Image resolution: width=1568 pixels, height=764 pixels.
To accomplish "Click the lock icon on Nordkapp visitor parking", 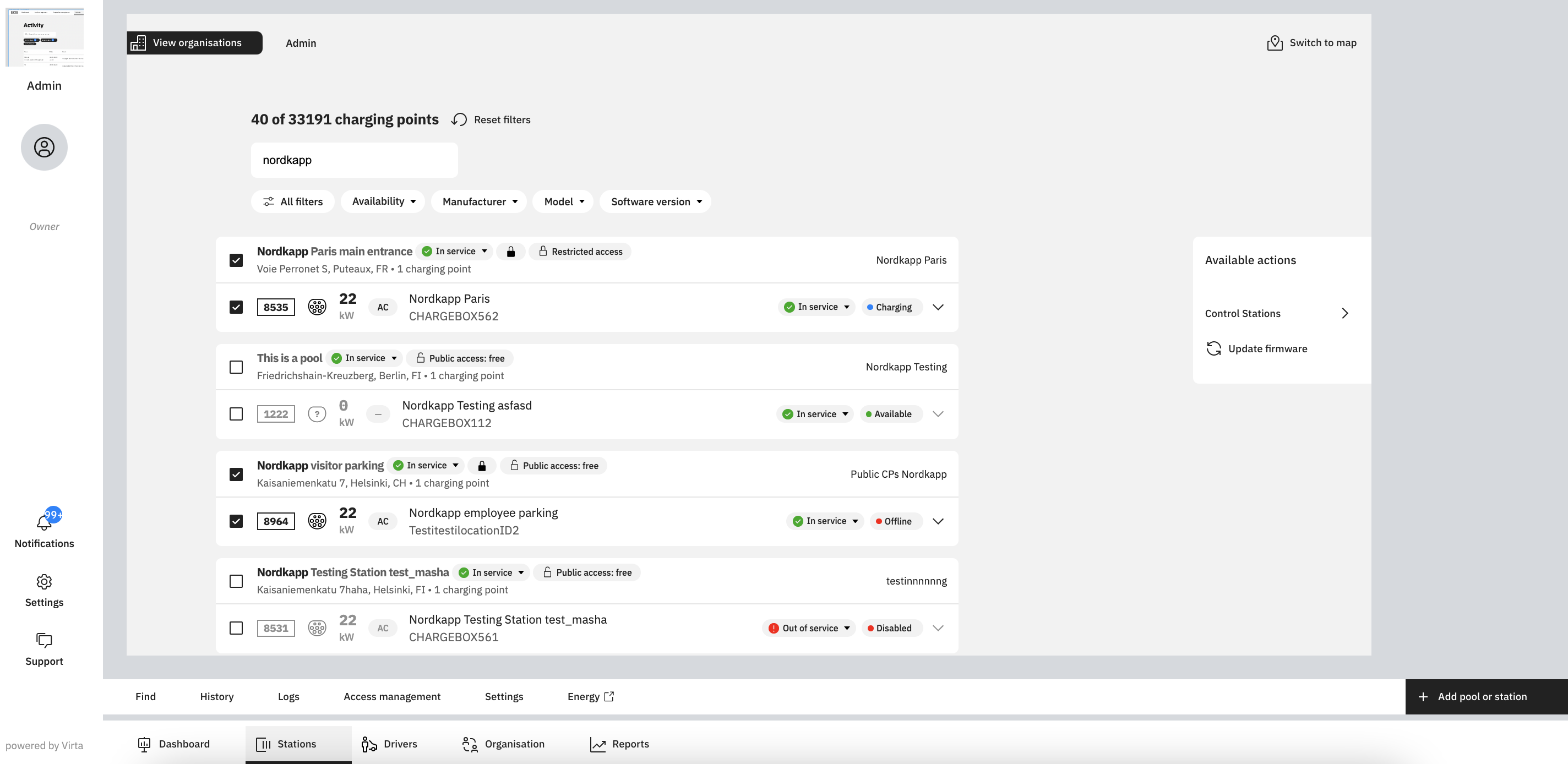I will [x=482, y=466].
